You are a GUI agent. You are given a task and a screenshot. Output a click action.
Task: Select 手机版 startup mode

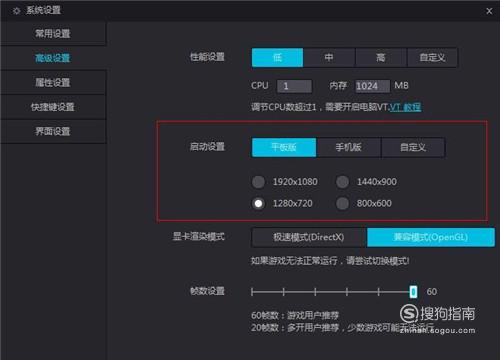(348, 147)
